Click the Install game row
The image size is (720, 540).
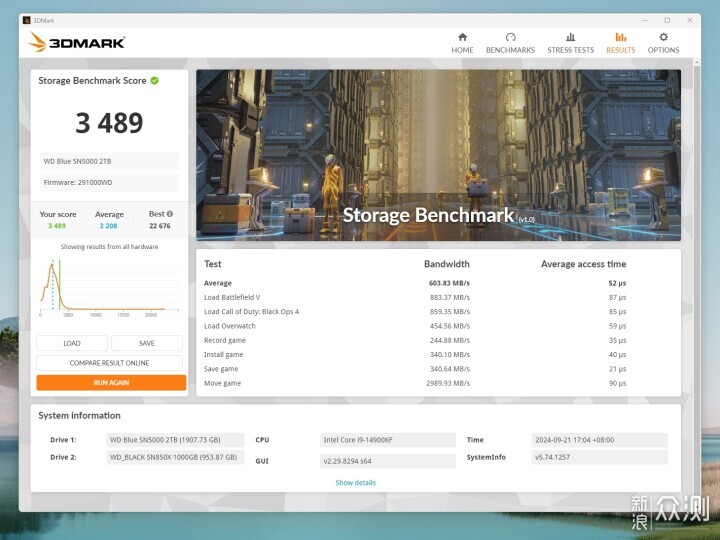[x=415, y=354]
